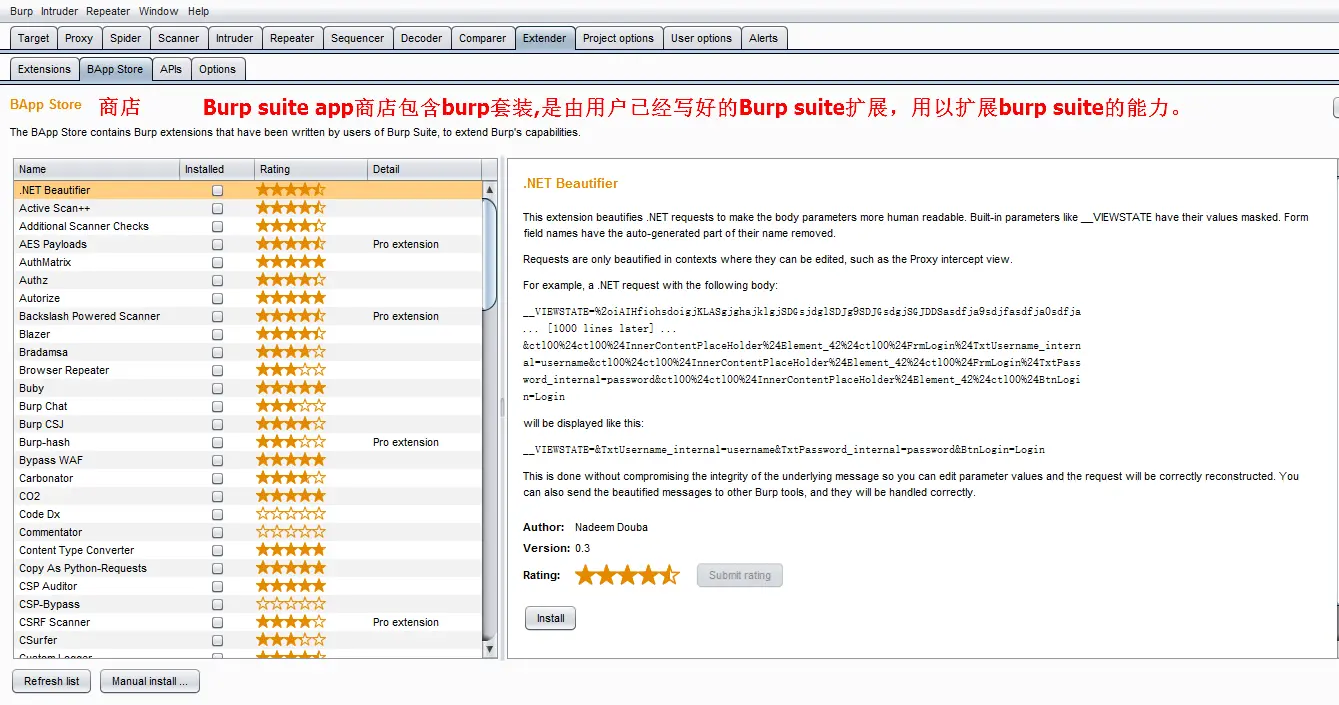Select the CSurfer extension row
Screen dimensions: 1339x705
[248, 640]
